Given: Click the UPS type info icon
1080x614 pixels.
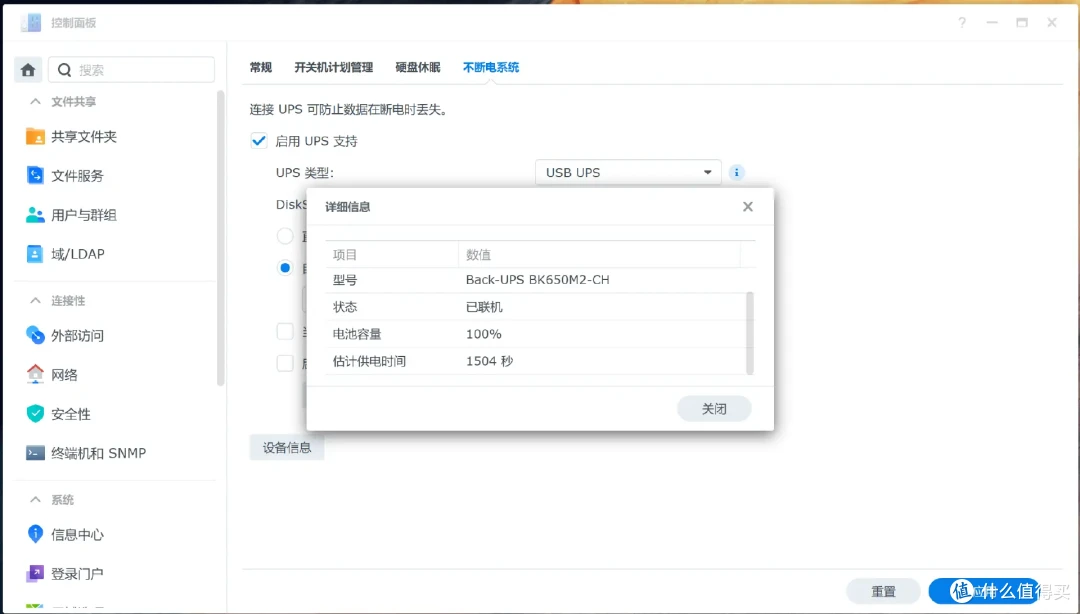Looking at the screenshot, I should point(736,172).
